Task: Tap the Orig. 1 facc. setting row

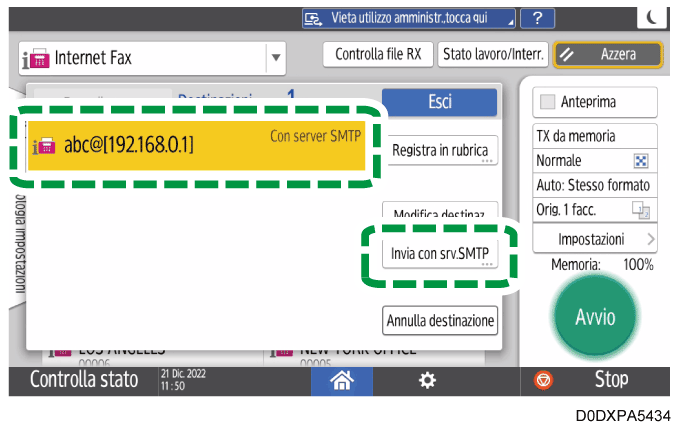Action: [x=595, y=210]
